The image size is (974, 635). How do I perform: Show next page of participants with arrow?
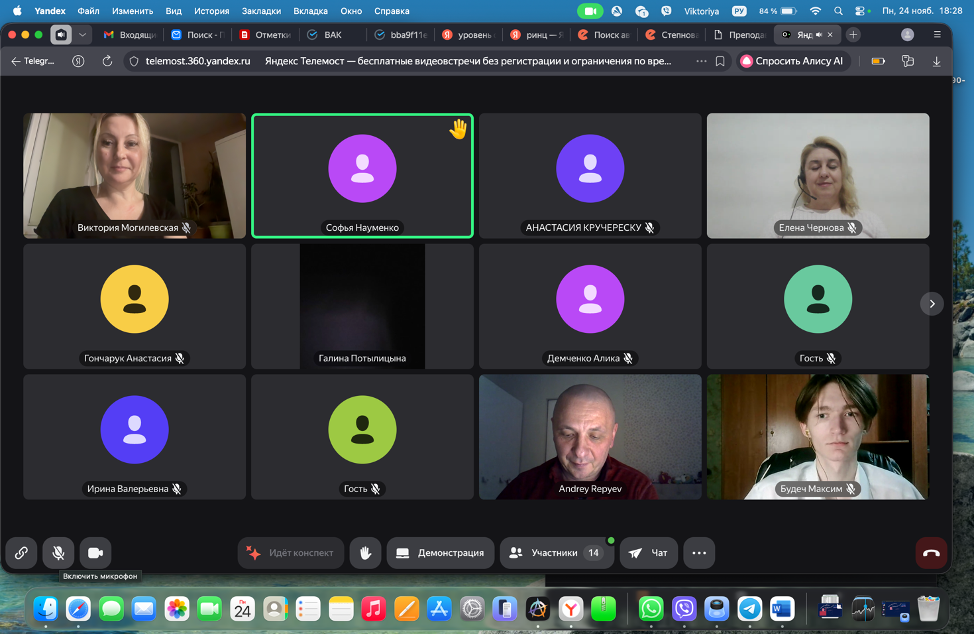(932, 303)
